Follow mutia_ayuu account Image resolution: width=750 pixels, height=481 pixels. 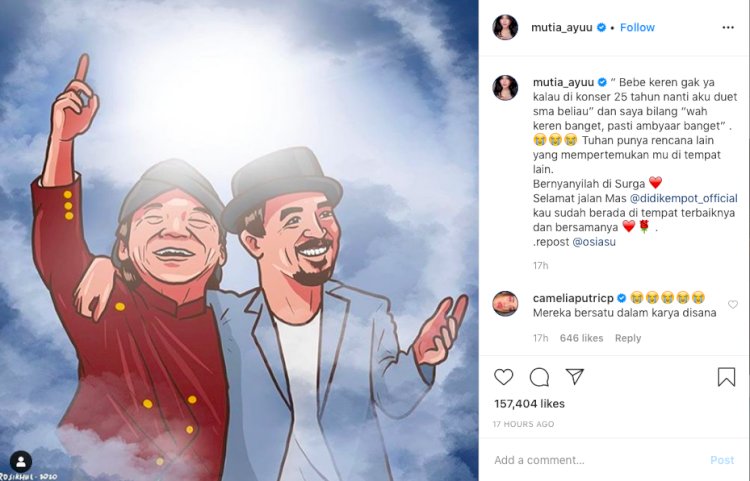(637, 28)
